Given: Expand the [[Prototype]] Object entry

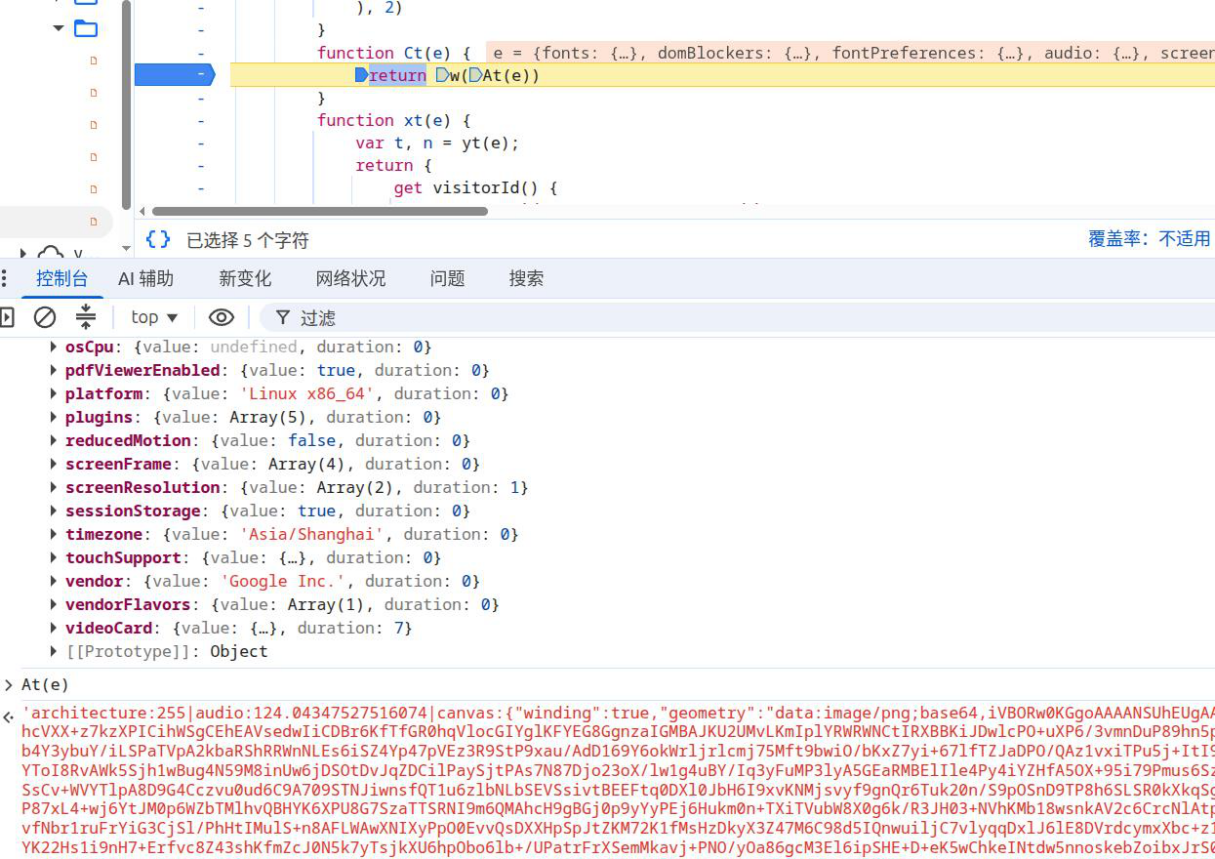Looking at the screenshot, I should coord(53,652).
